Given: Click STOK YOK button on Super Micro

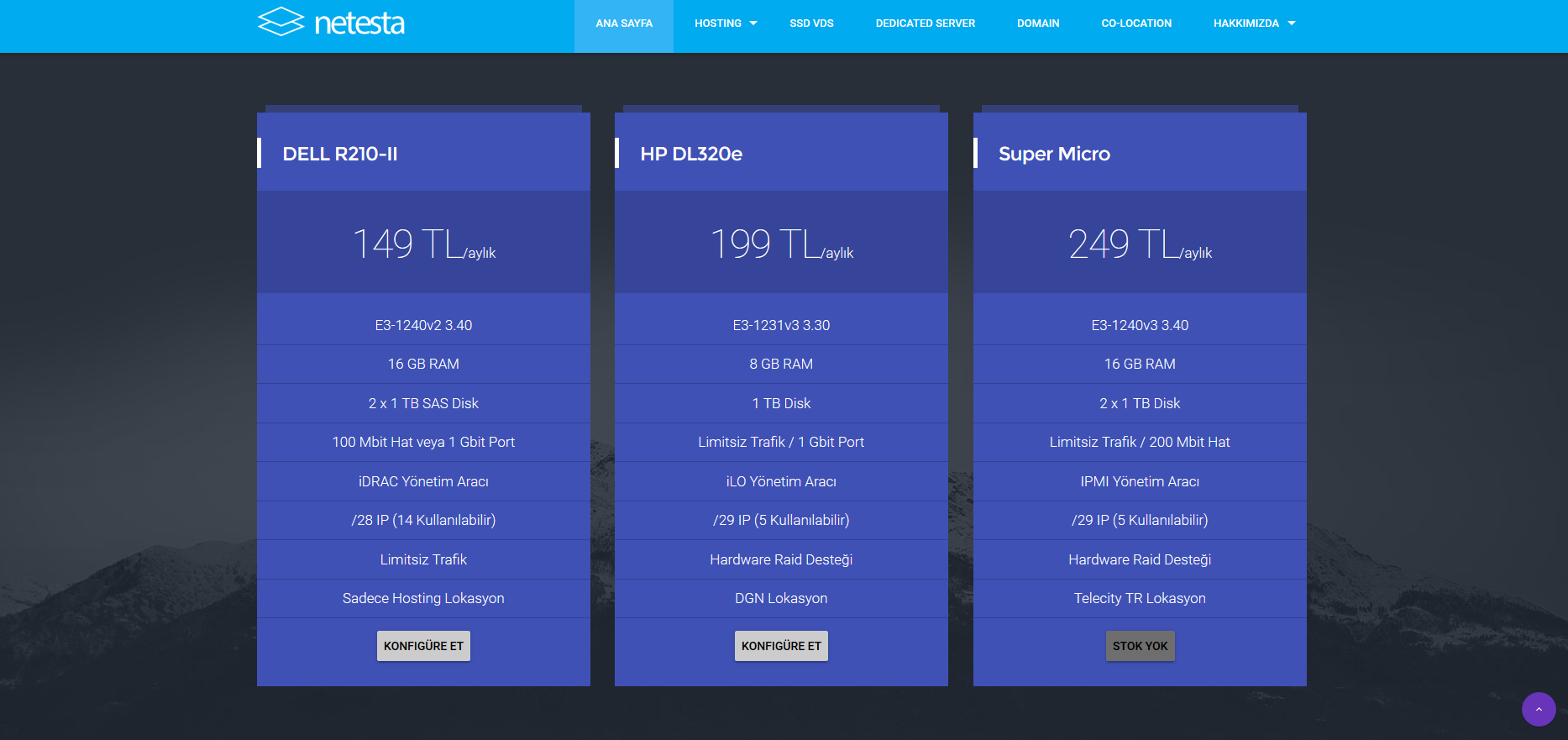Looking at the screenshot, I should pos(1140,646).
